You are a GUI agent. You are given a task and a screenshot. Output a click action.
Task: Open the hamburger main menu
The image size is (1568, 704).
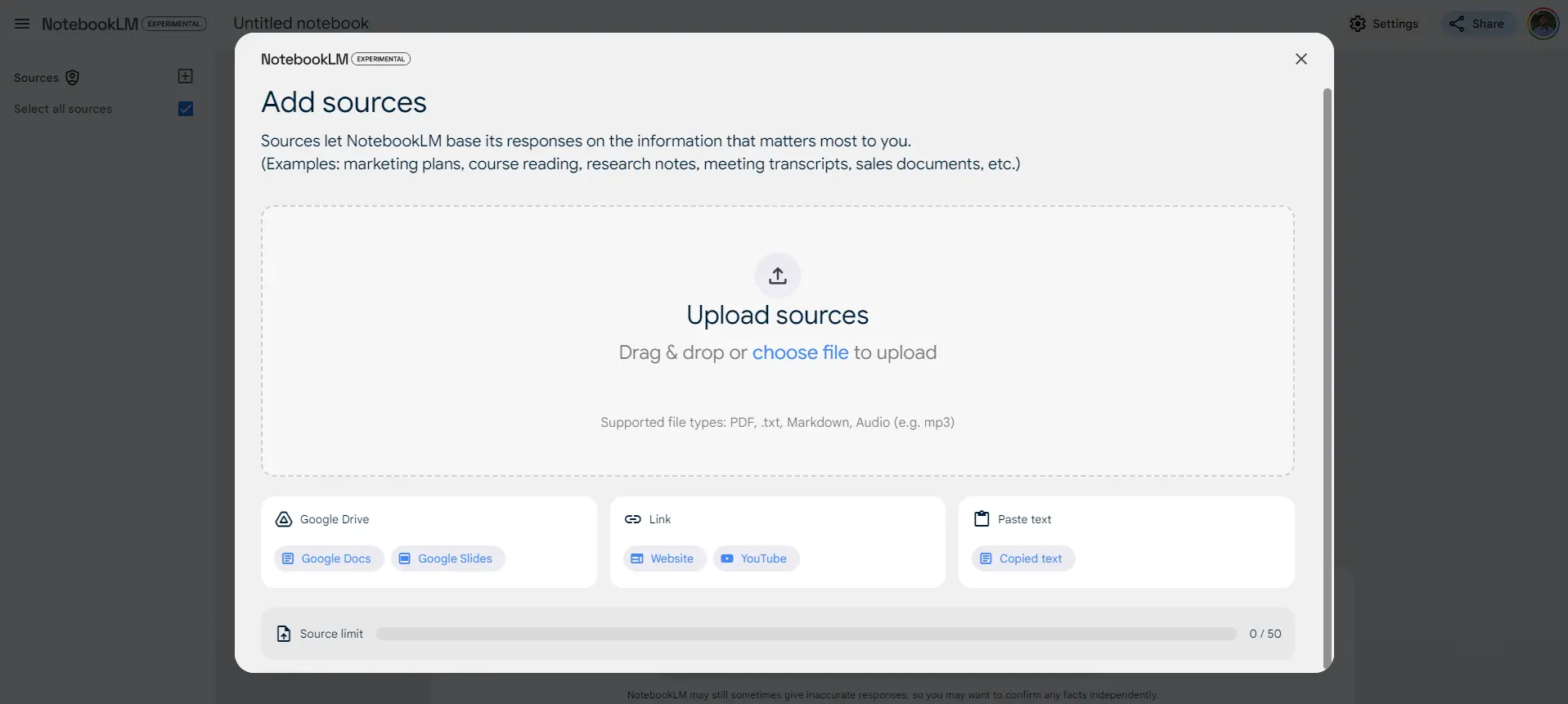point(22,24)
